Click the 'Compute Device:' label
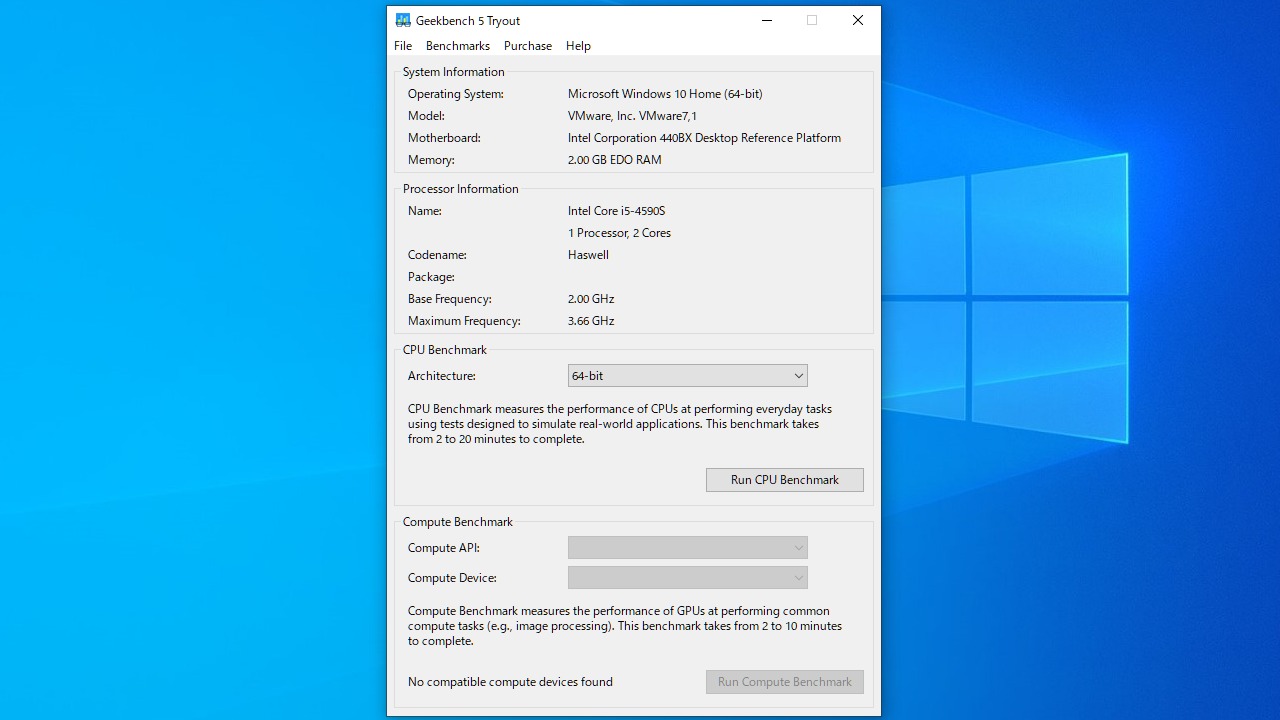Screen dimensions: 1280x720 pos(452,578)
